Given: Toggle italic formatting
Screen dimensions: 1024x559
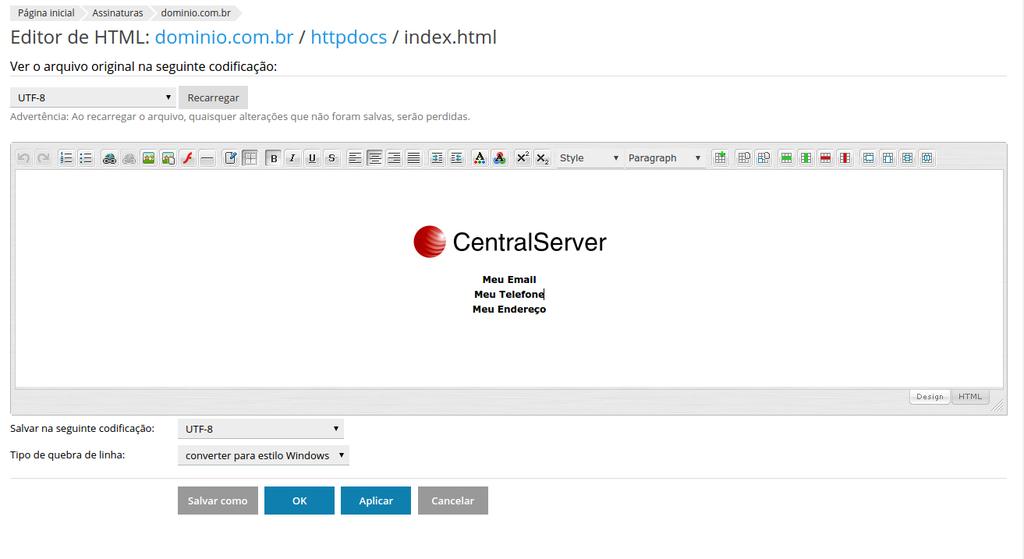Looking at the screenshot, I should [292, 158].
